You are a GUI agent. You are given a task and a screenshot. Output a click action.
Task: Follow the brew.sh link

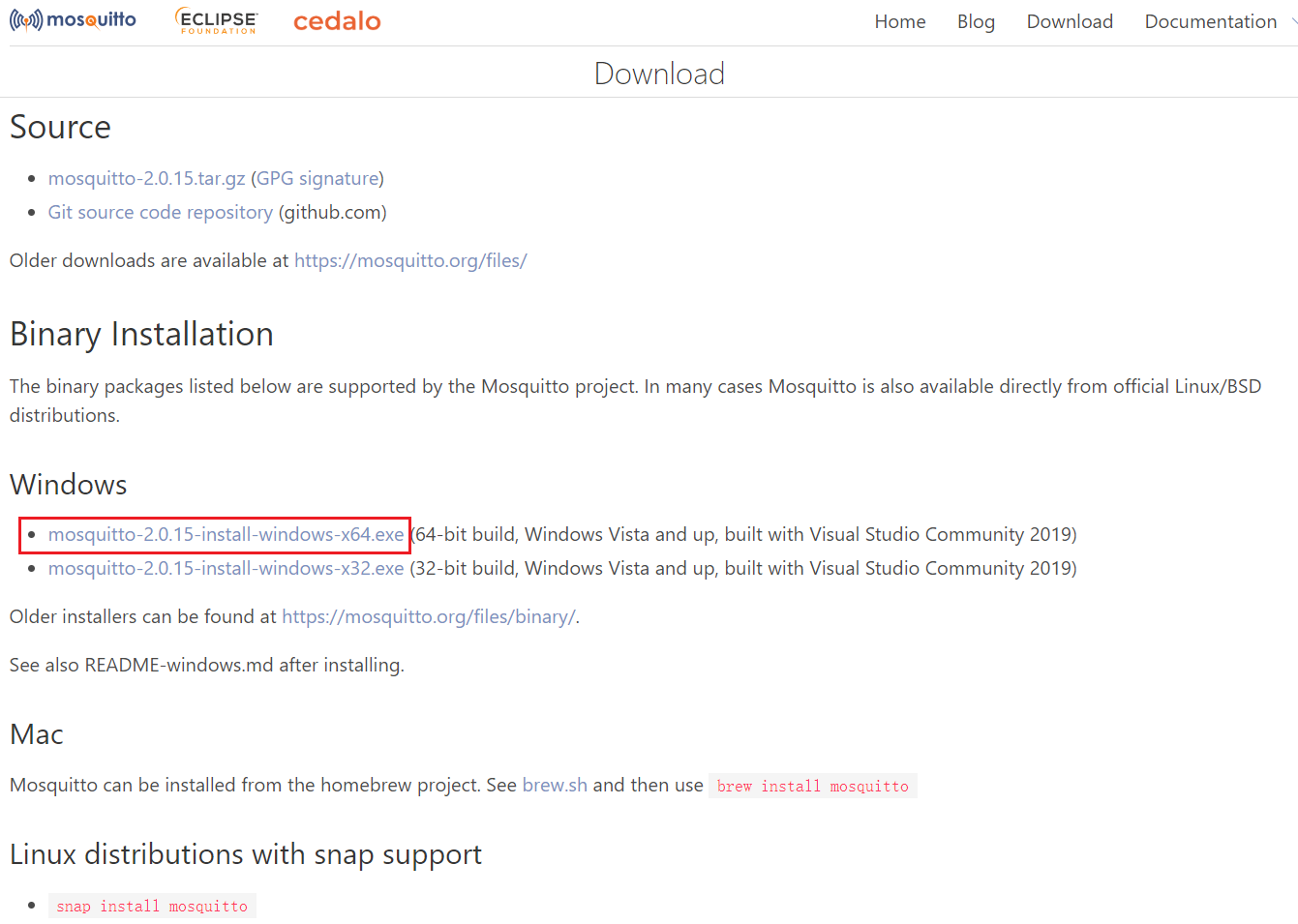[555, 785]
